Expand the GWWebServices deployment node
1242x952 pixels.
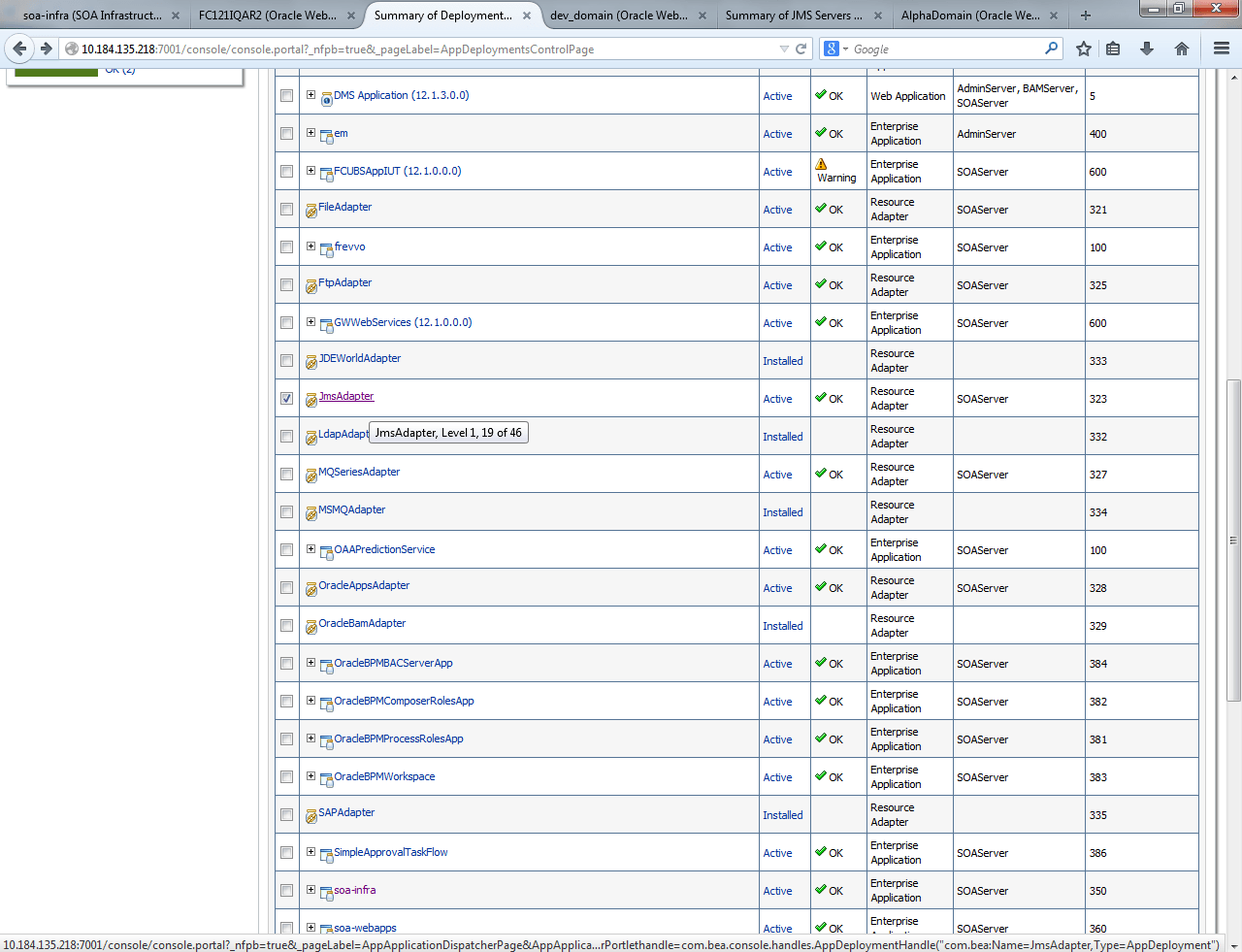pos(310,321)
